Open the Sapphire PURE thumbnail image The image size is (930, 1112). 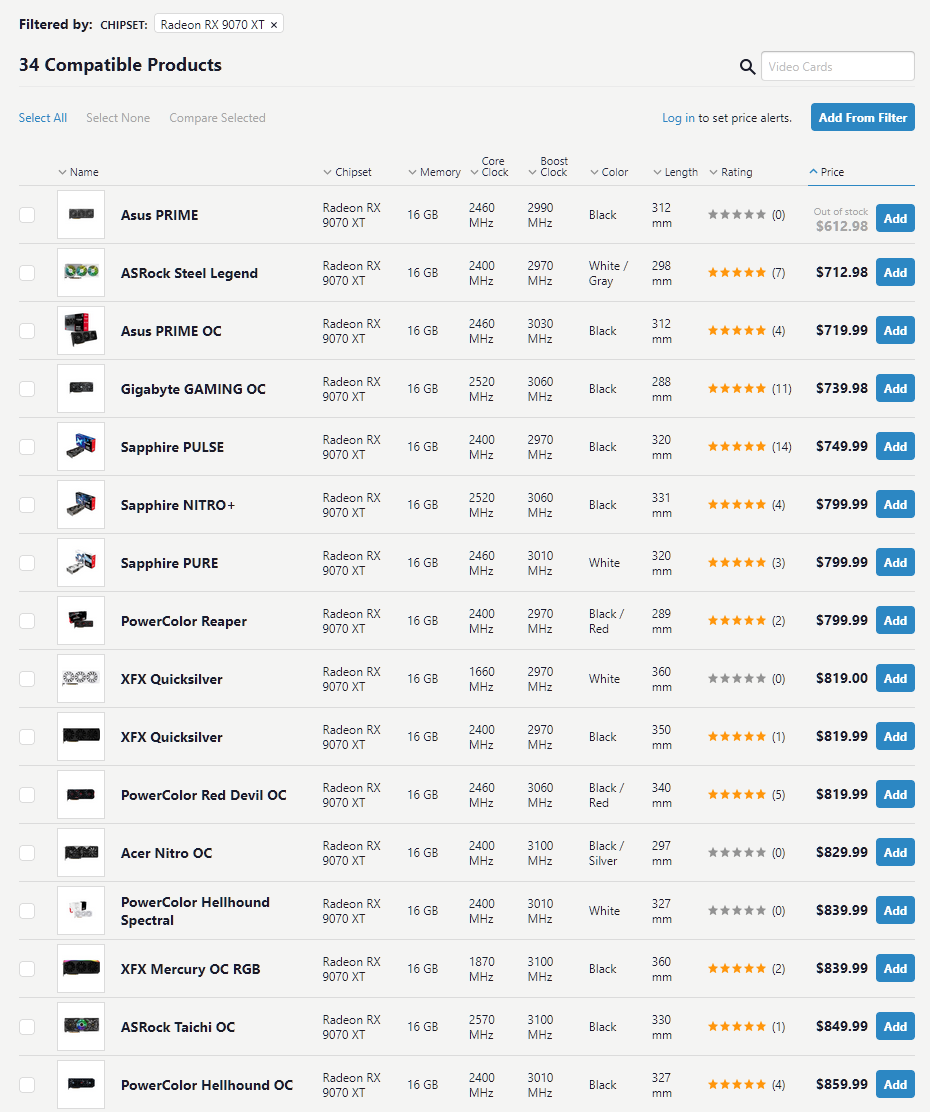tap(81, 562)
